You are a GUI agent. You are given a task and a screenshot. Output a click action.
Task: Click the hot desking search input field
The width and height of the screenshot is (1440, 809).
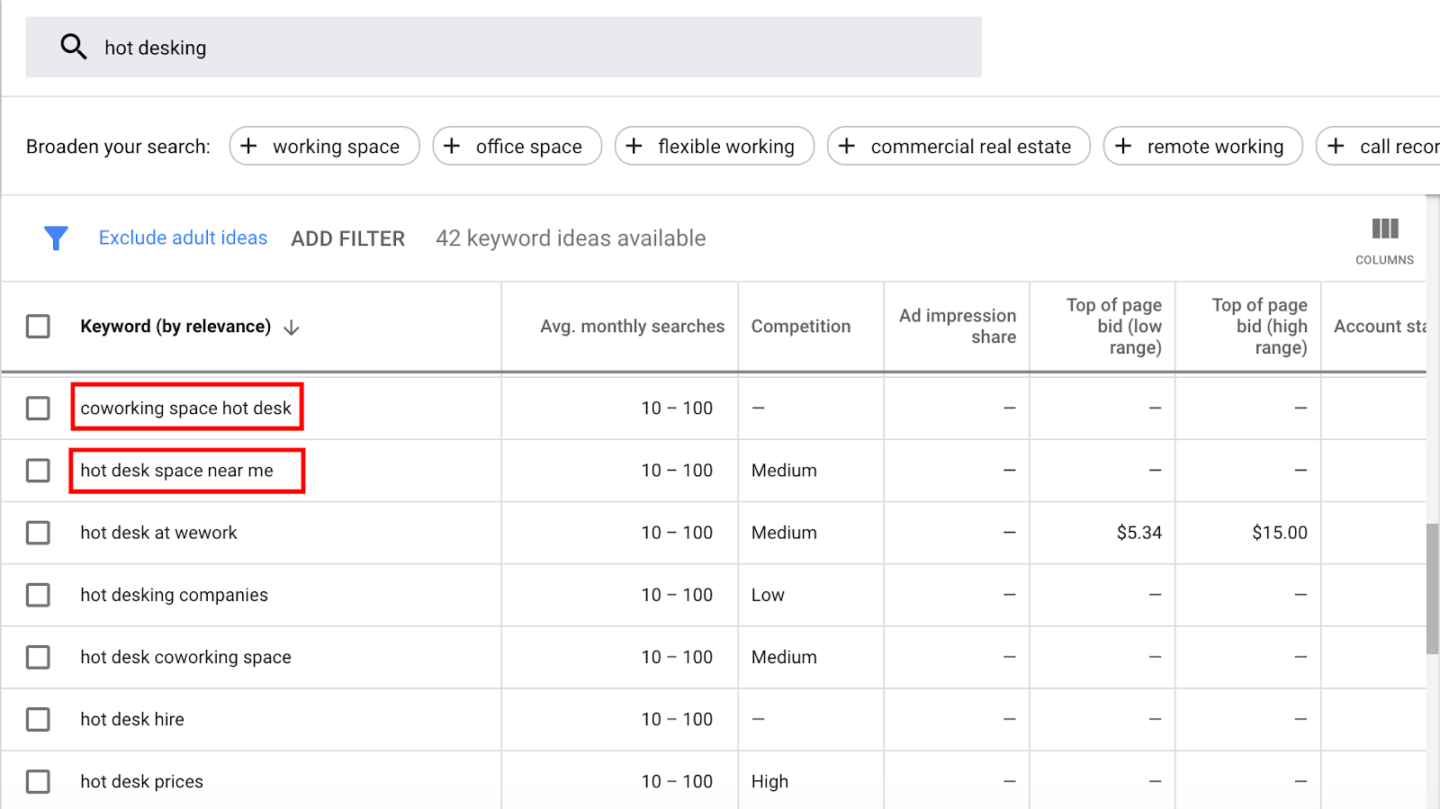pos(400,46)
